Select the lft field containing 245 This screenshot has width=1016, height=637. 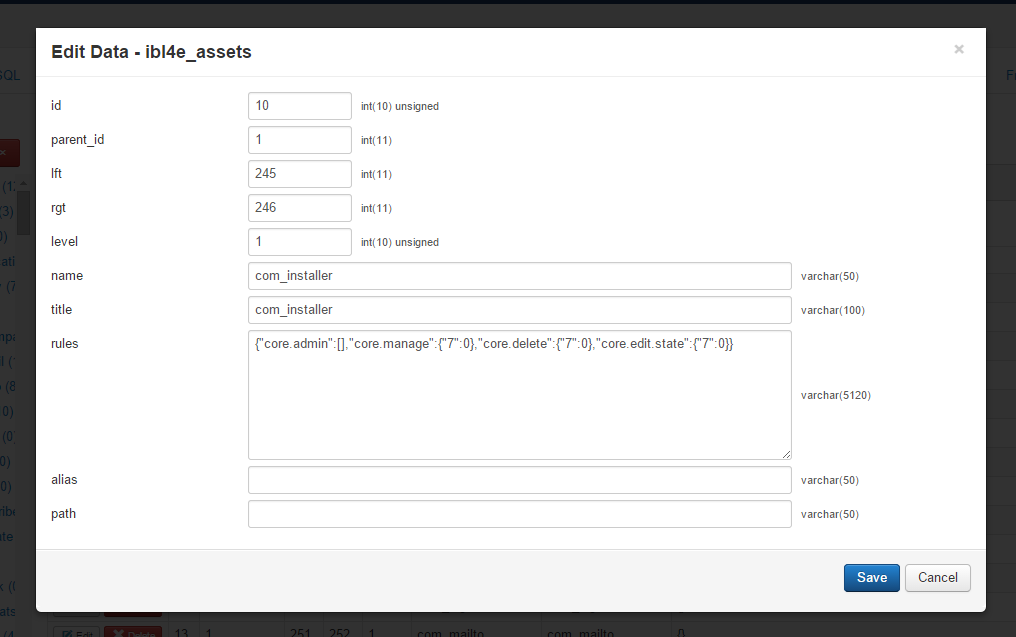tap(300, 174)
